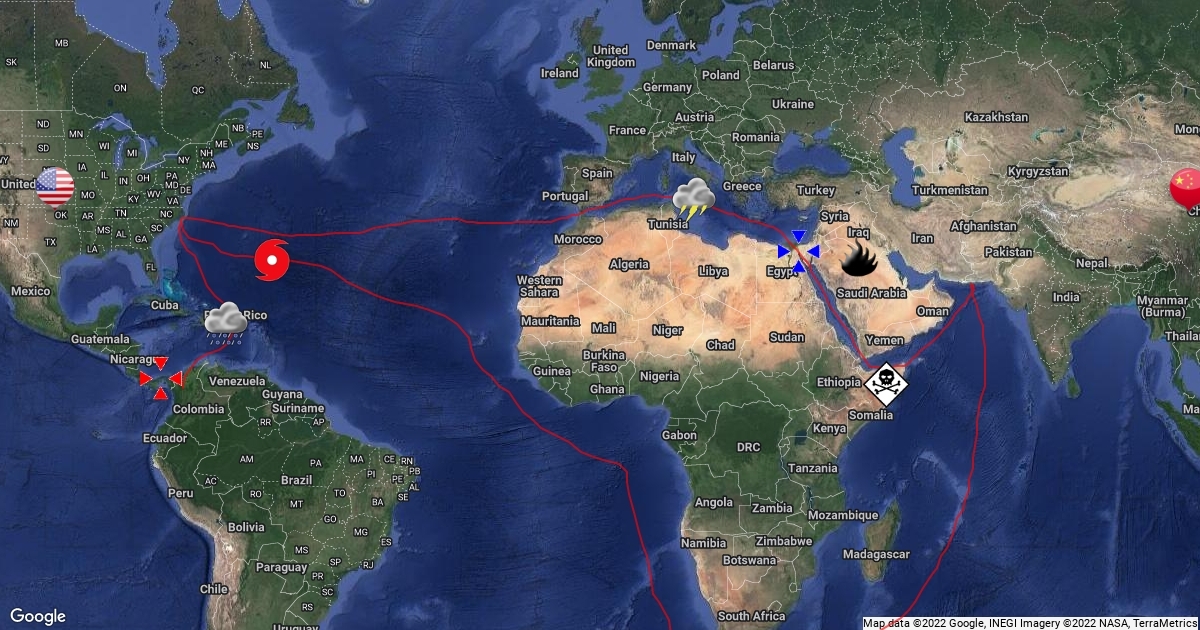Select the United States flag marker
The image size is (1200, 630).
click(55, 186)
